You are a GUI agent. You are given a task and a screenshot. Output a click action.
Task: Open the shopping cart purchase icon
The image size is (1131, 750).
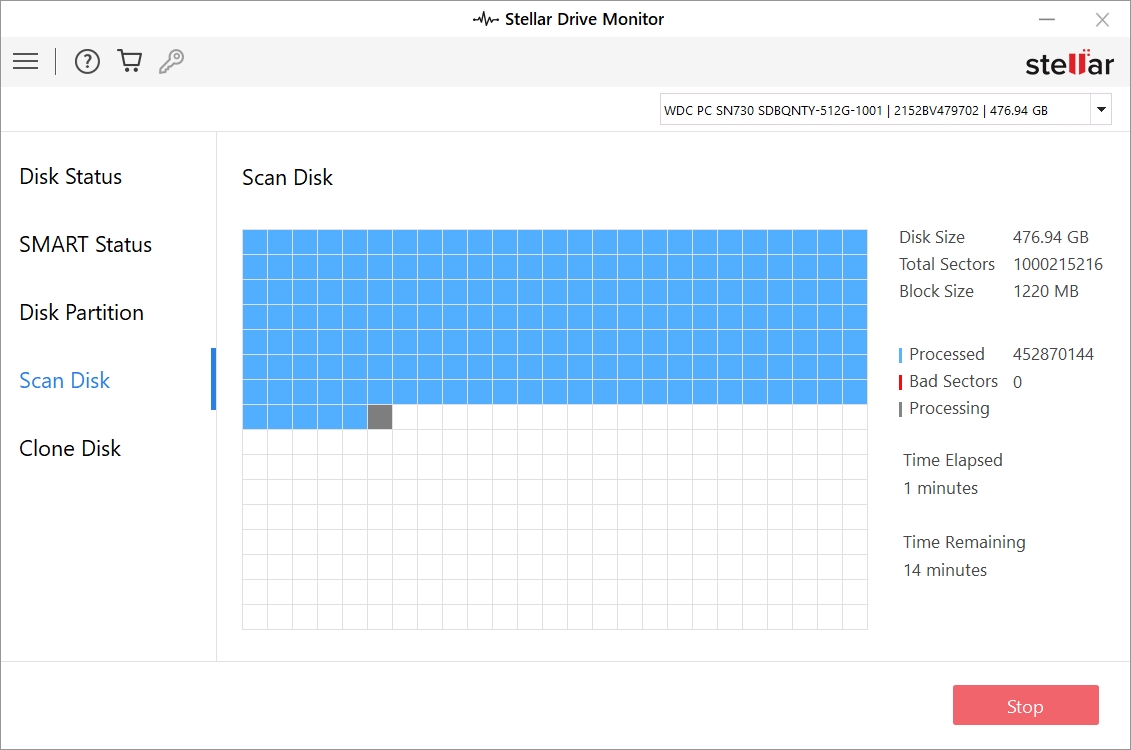[x=130, y=62]
